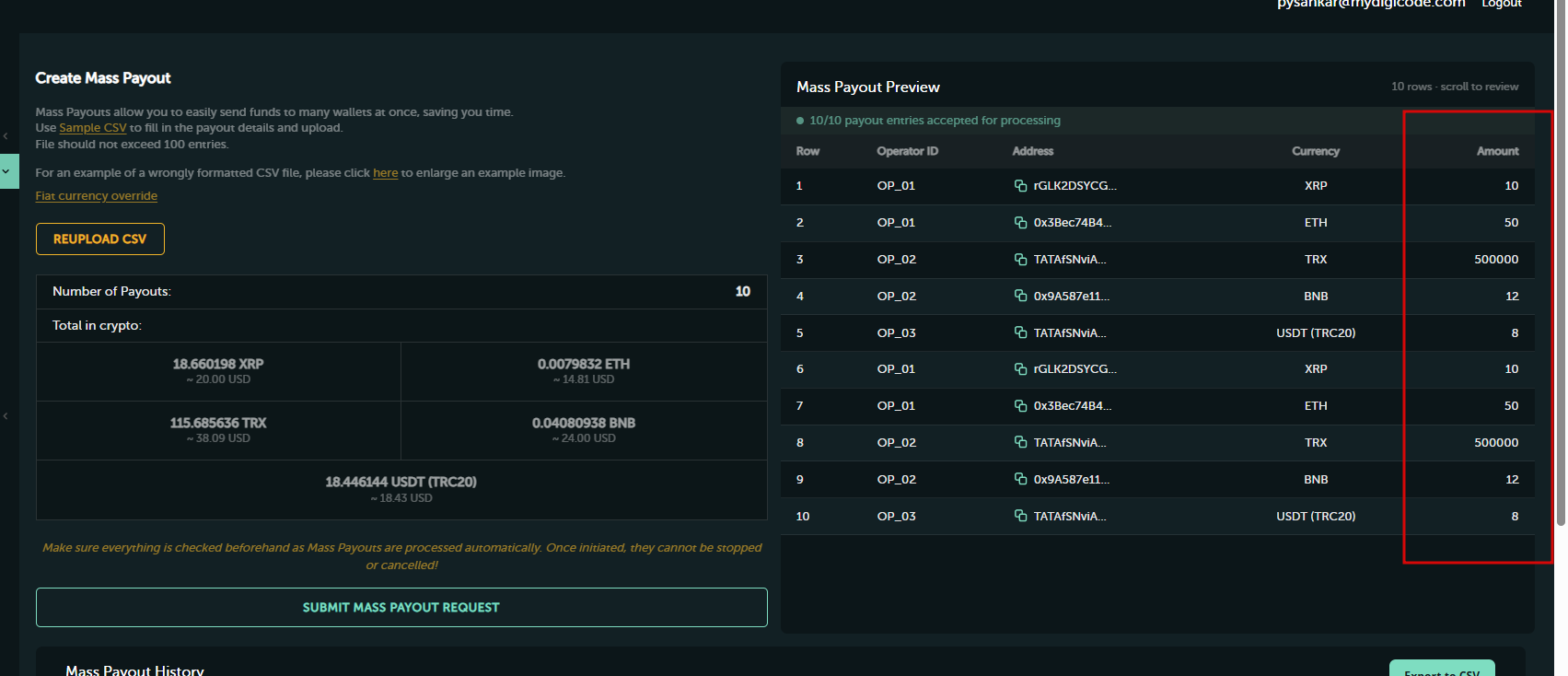Log out of the account

(1502, 4)
